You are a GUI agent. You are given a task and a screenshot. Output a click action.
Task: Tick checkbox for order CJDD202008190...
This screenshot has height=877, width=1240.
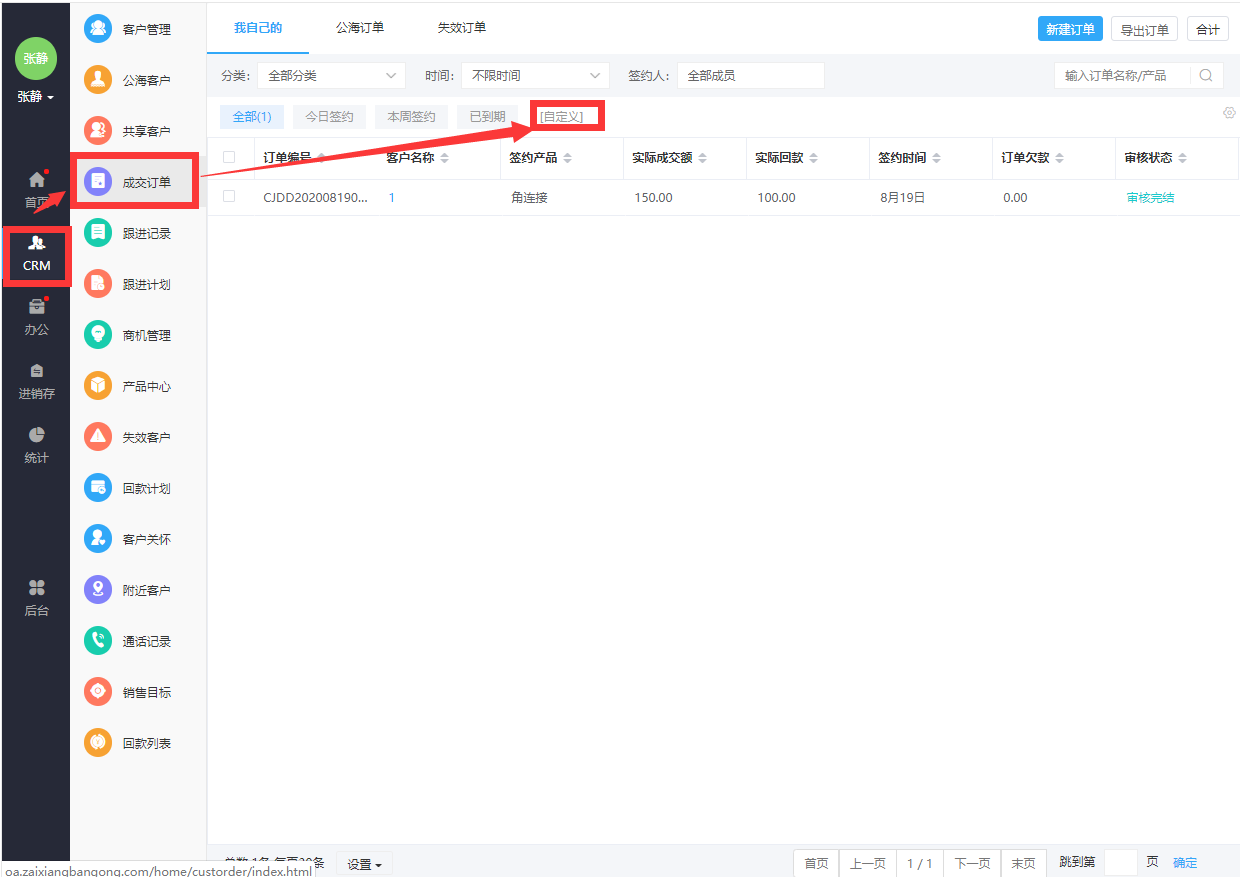point(229,197)
